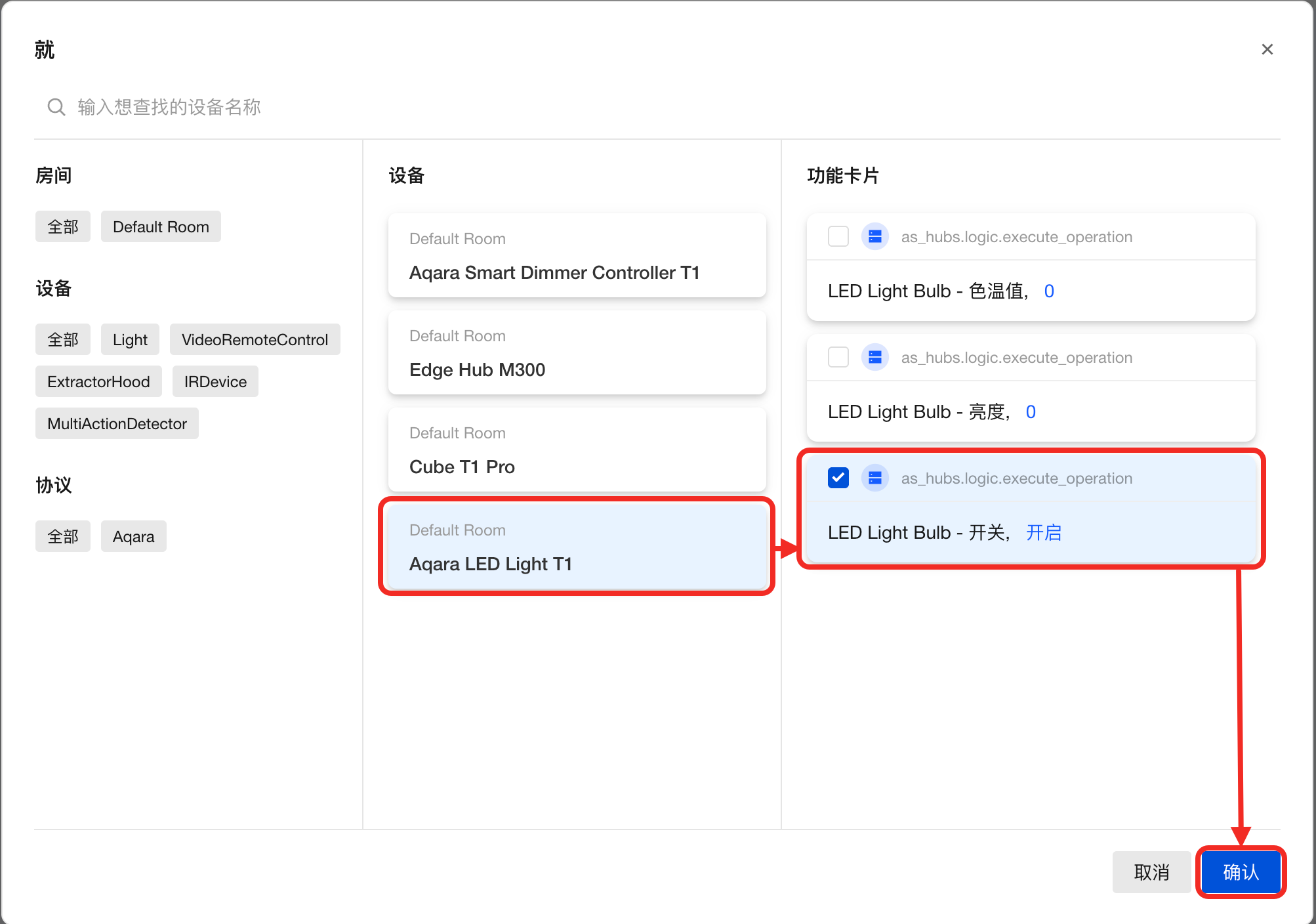
Task: Check the brightness card checkbox
Action: [838, 357]
